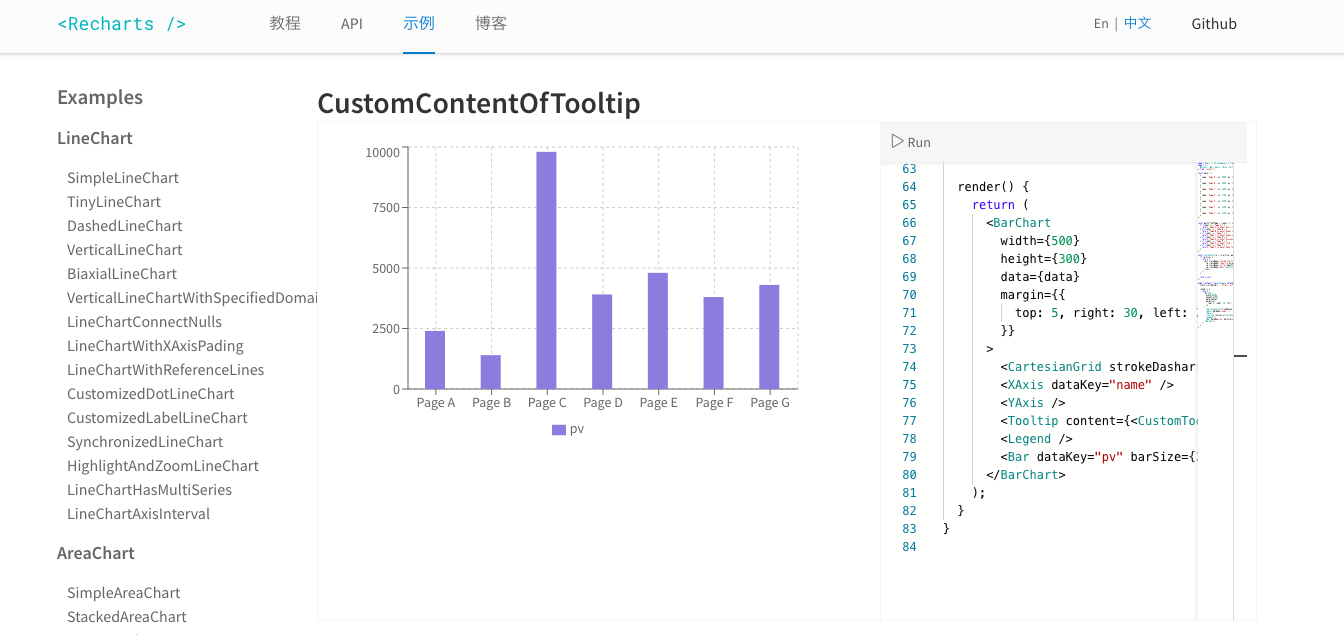Click the pv legend label
The image size is (1344, 635).
point(577,429)
